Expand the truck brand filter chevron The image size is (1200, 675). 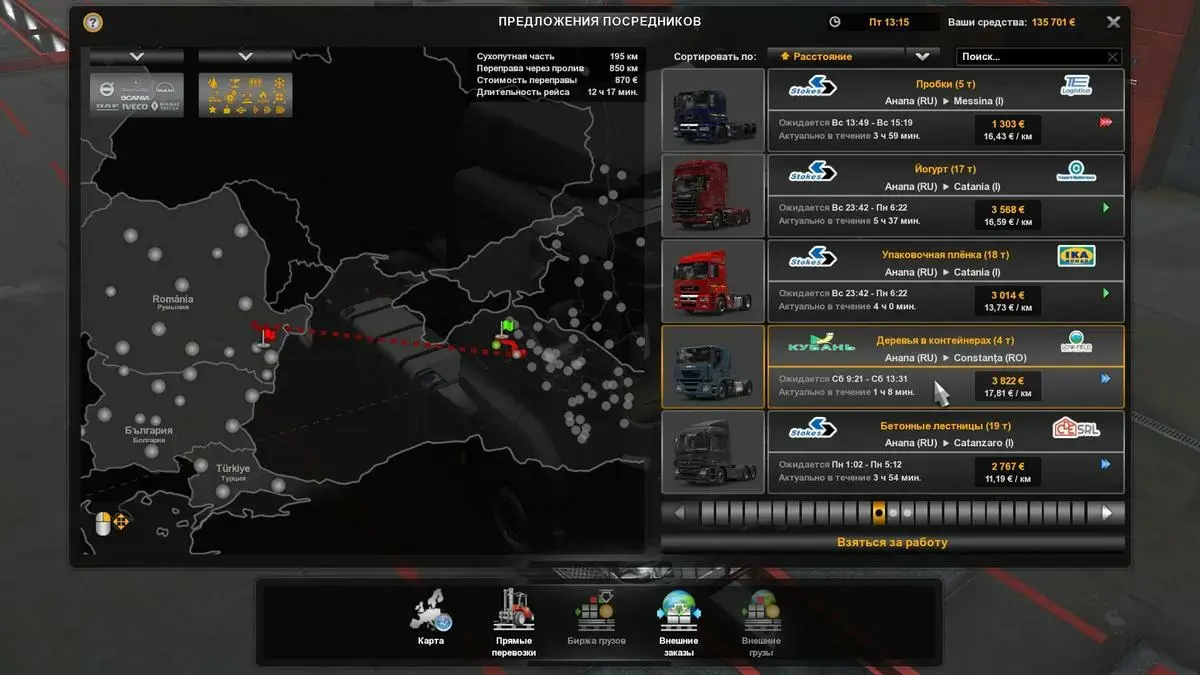pyautogui.click(x=137, y=56)
